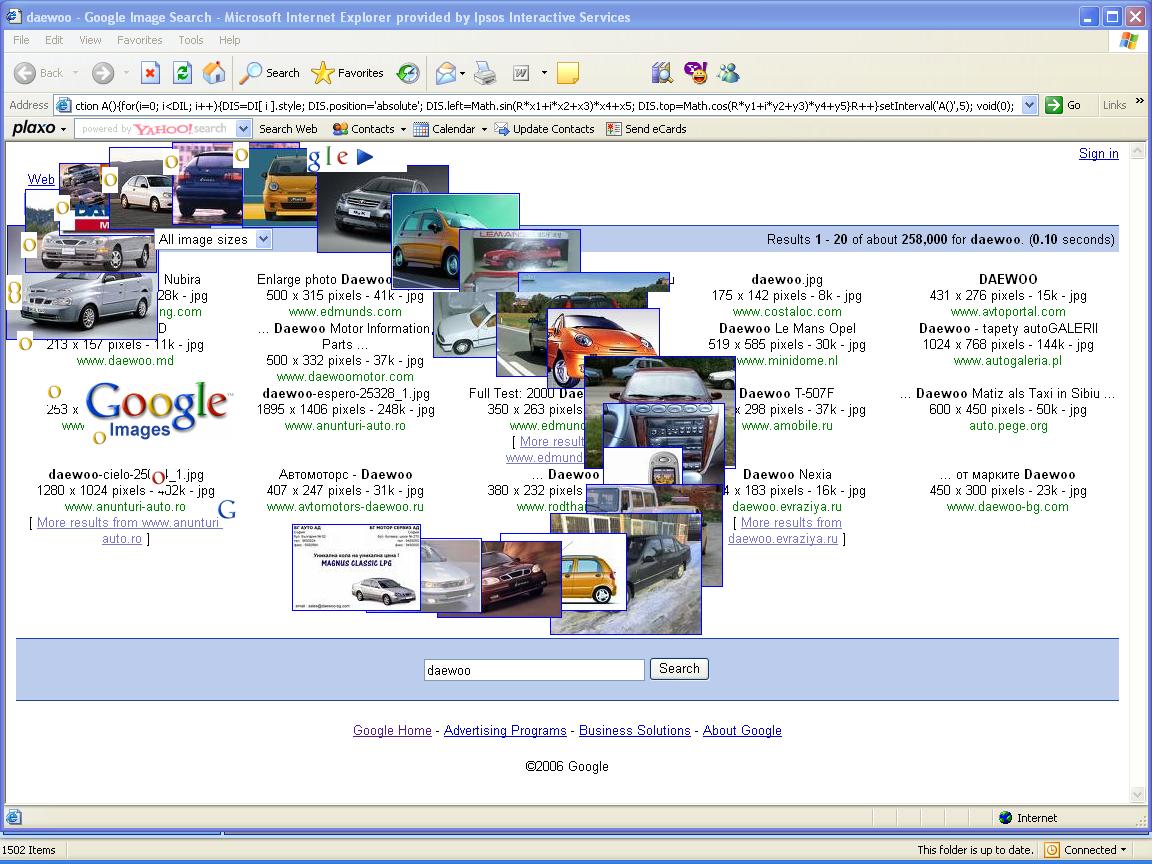
Task: Open the Favorites menu
Action: pos(140,40)
